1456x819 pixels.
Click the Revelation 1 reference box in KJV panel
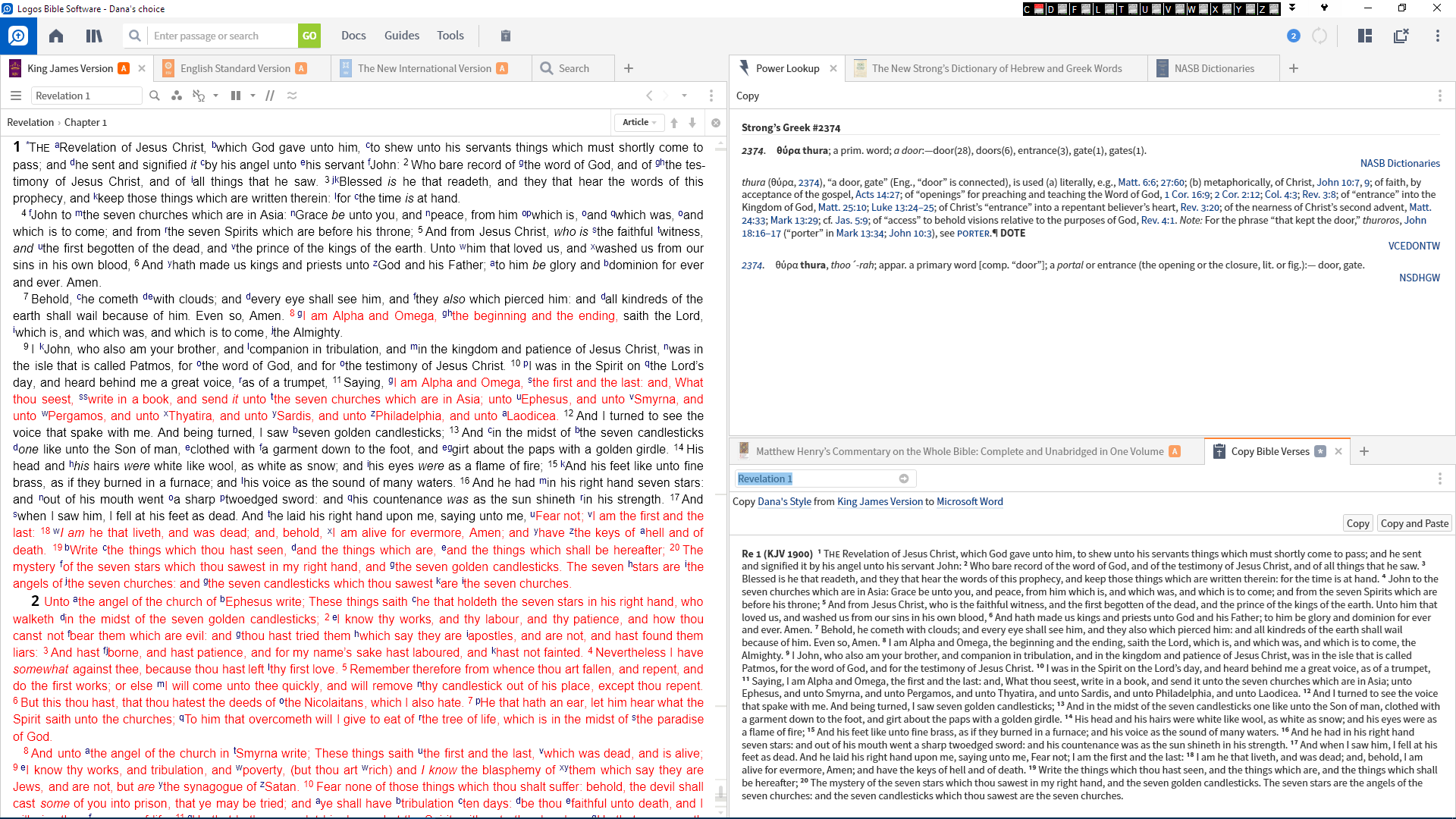(x=86, y=96)
